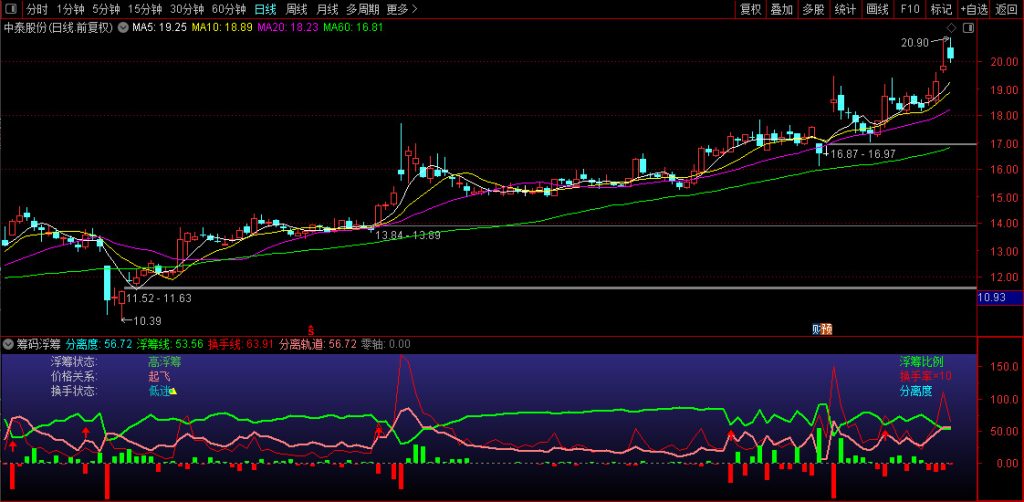The height and width of the screenshot is (502, 1024).
Task: Open the 中泰股份 chart settings dropdown arrow
Action: coord(122,28)
